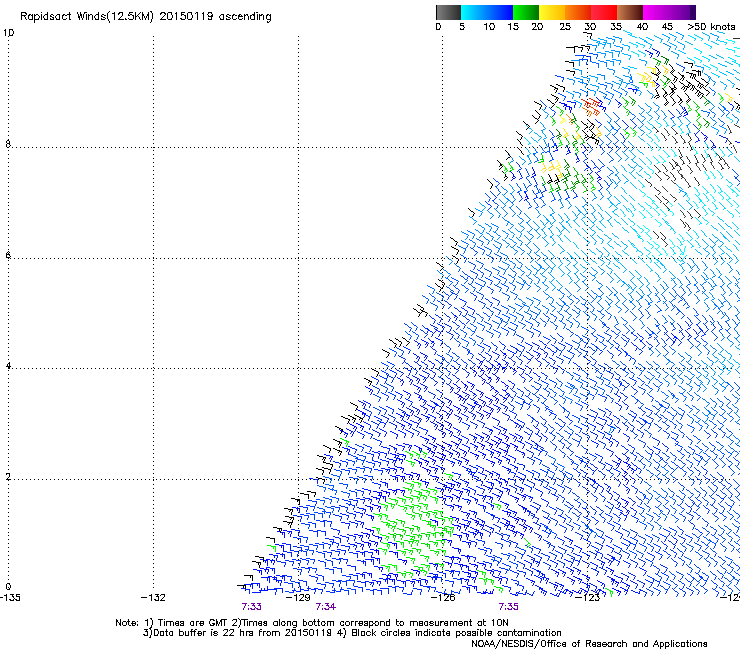Image resolution: width=740 pixels, height=650 pixels.
Task: Click the word 'ascending' in the title
Action: click(245, 17)
